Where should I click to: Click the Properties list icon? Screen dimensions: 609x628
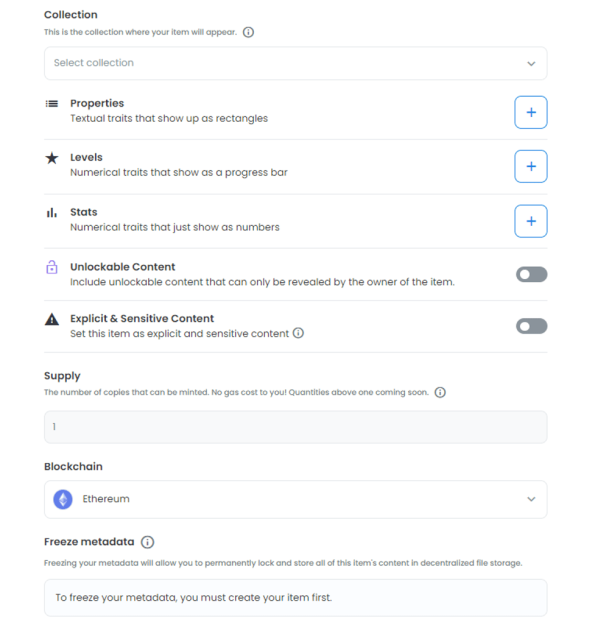coord(52,104)
